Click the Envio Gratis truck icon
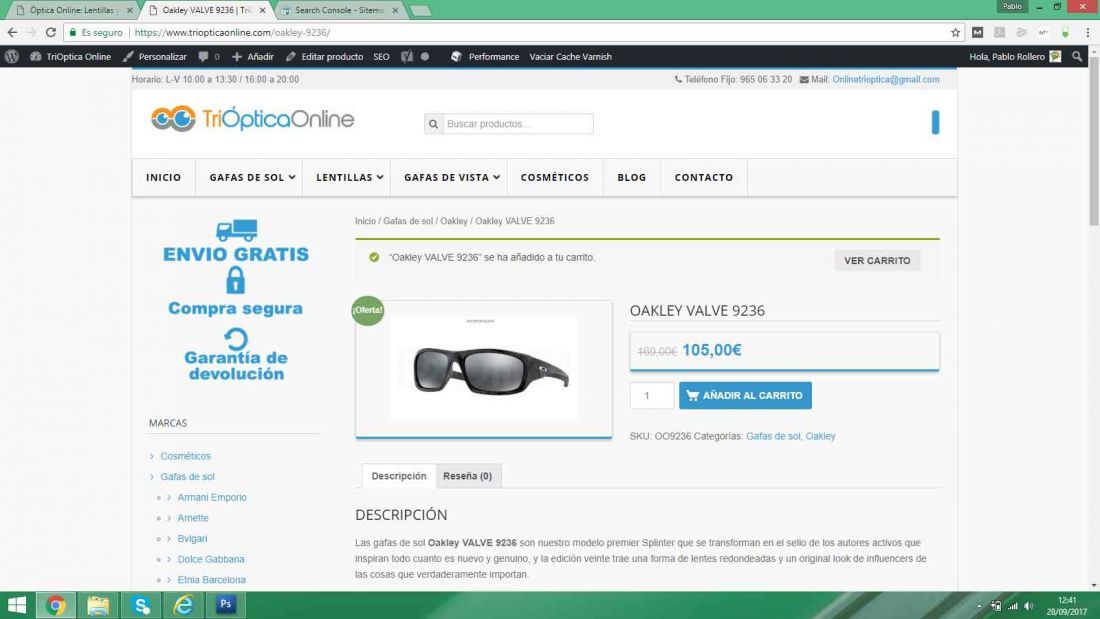This screenshot has height=619, width=1100. coord(236,230)
